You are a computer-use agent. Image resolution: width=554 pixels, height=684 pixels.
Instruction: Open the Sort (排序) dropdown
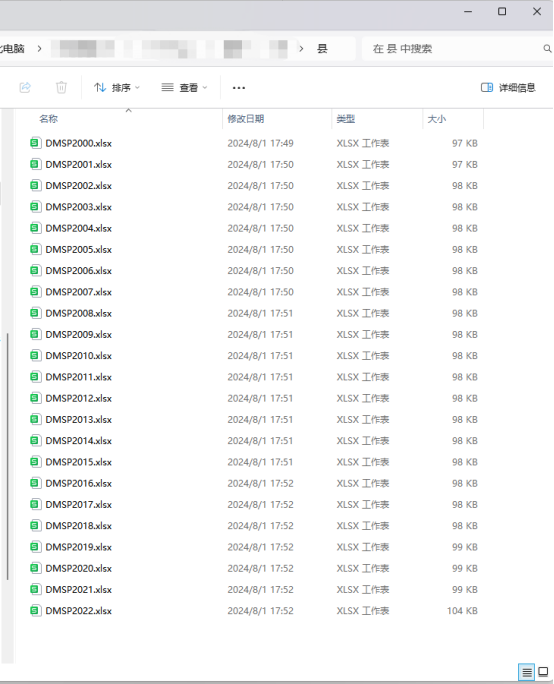click(x=117, y=88)
